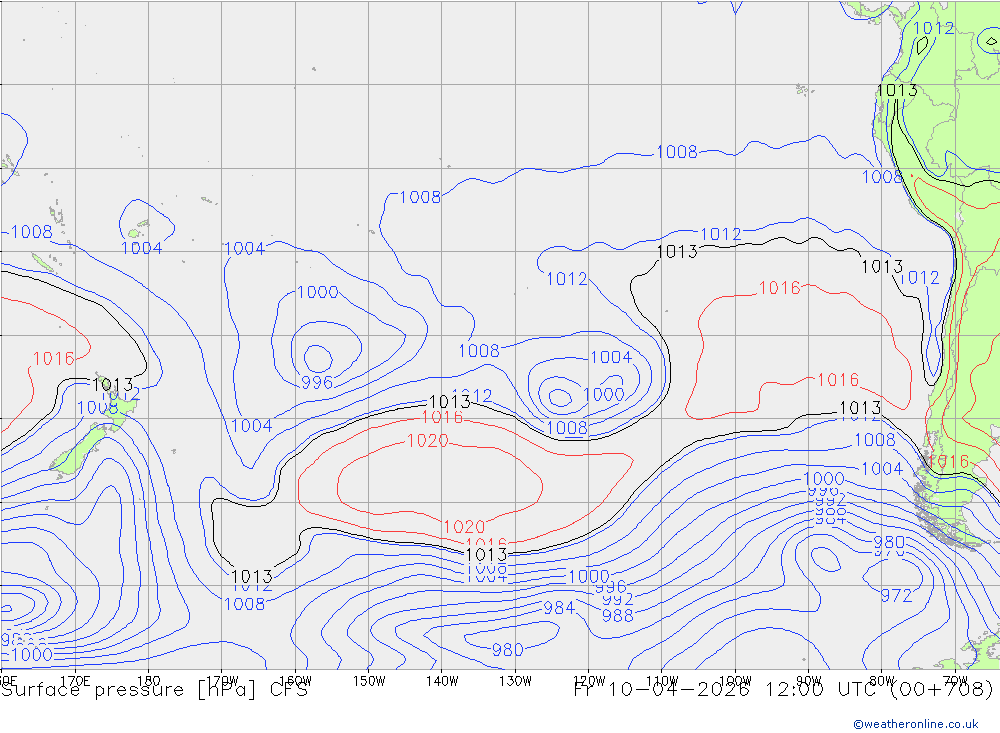Click the "150W" longitude axis label
Viewport: 1000px width, 733px height.
(x=369, y=681)
